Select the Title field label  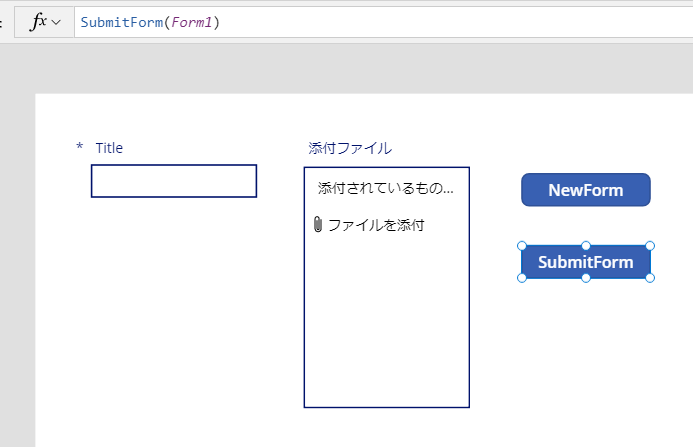coord(109,148)
